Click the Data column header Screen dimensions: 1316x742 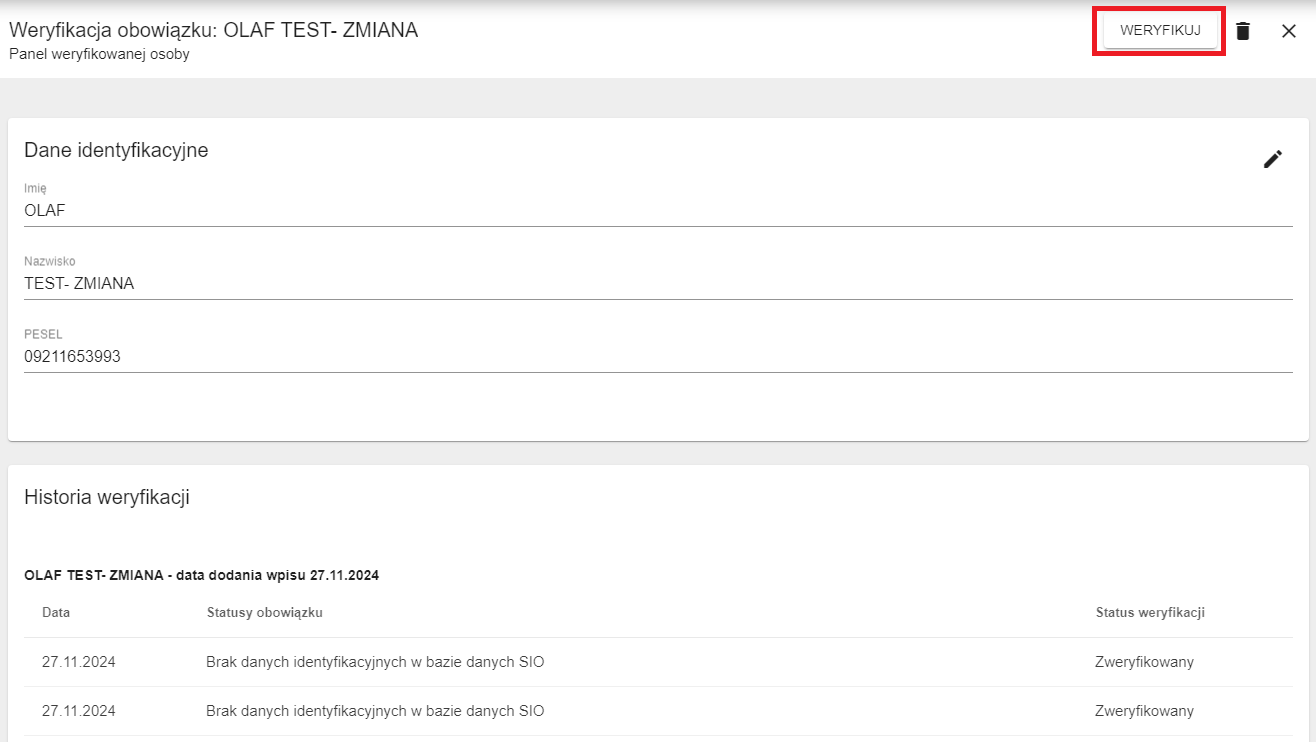pyautogui.click(x=56, y=612)
